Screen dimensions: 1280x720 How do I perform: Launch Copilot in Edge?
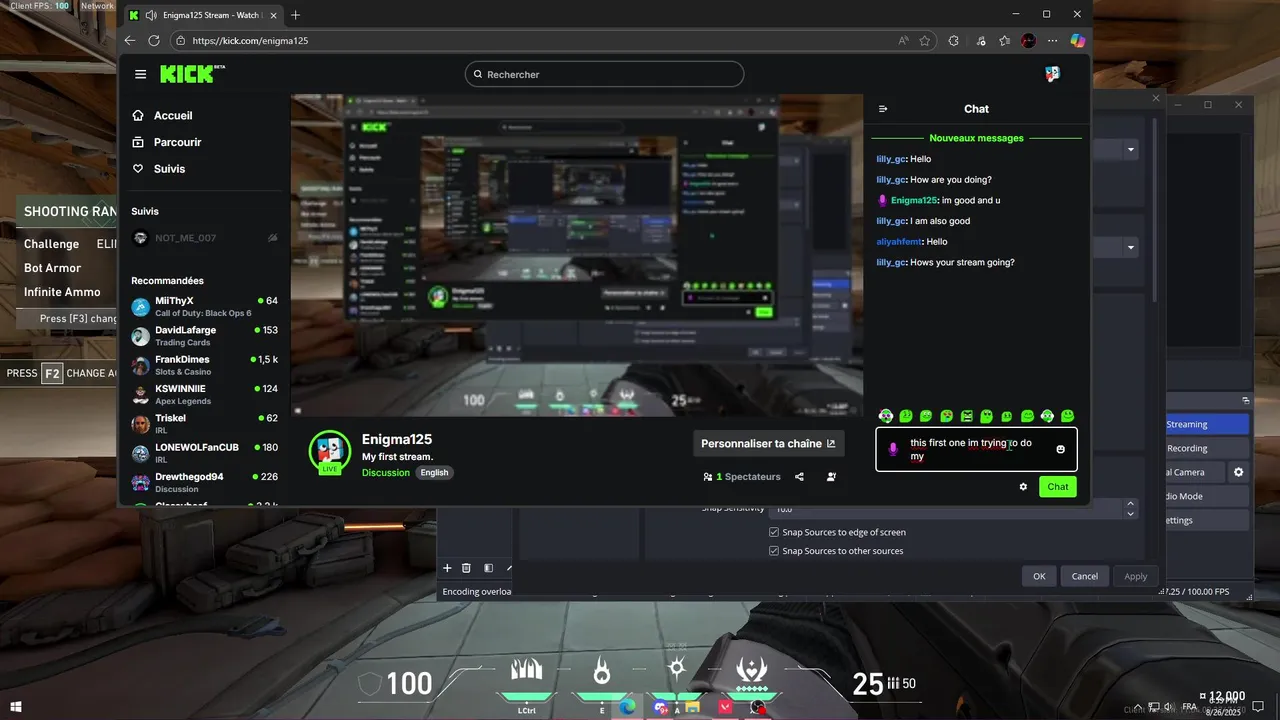(1078, 41)
